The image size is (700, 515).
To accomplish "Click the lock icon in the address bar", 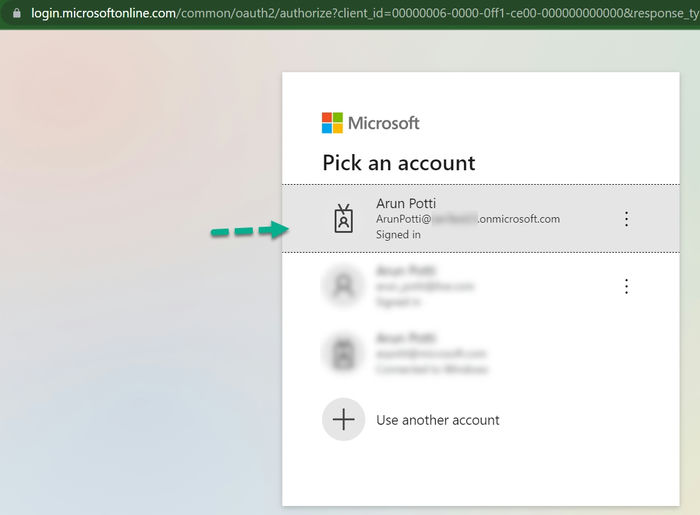I will pyautogui.click(x=17, y=13).
